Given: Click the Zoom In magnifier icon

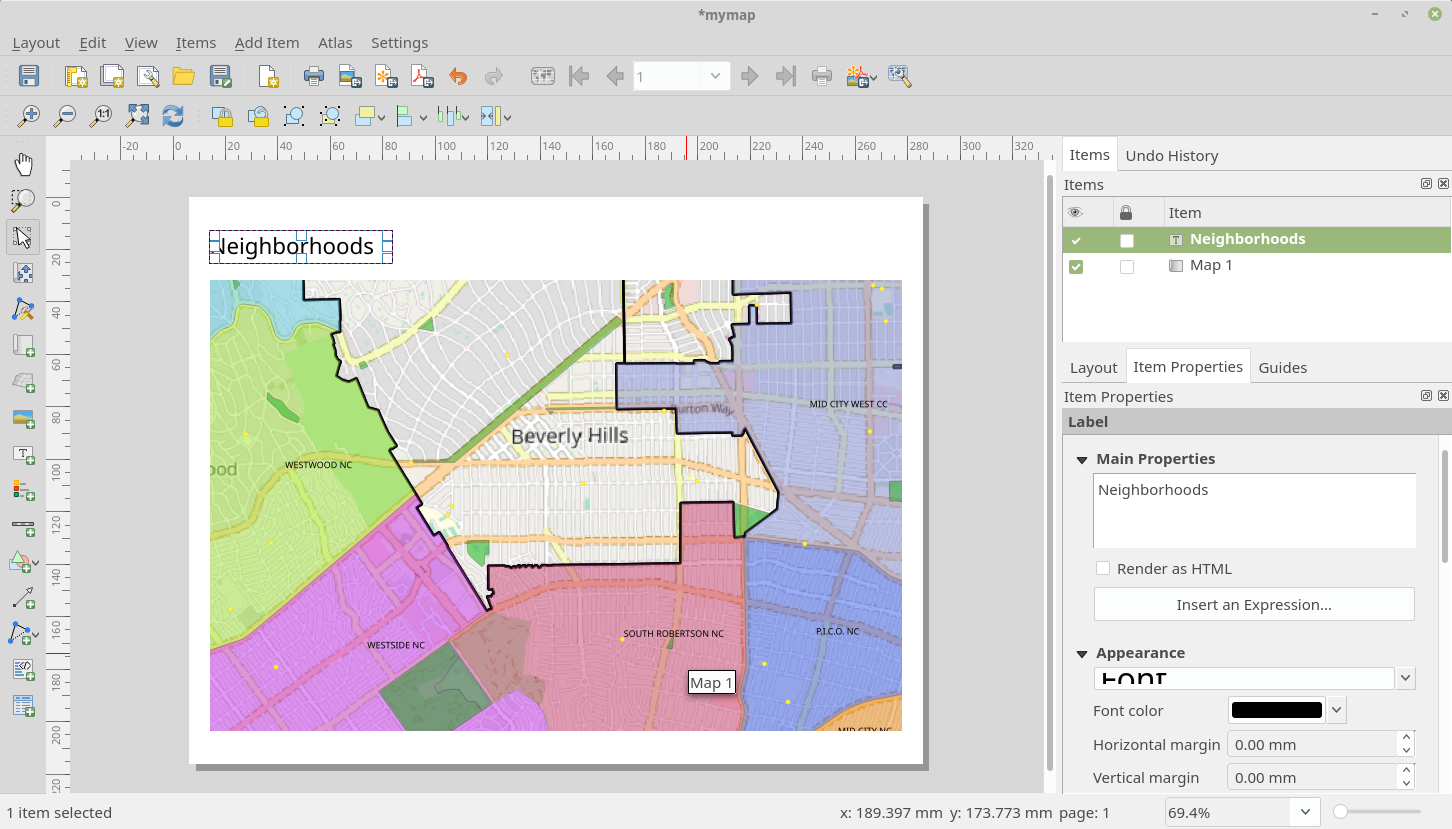Looking at the screenshot, I should [29, 117].
